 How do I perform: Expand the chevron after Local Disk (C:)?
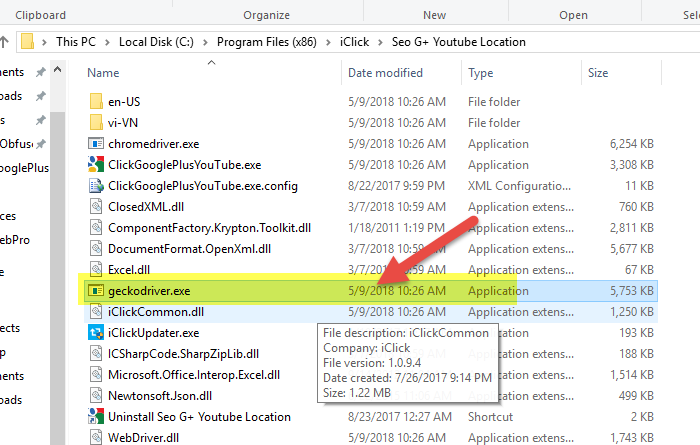(x=205, y=42)
